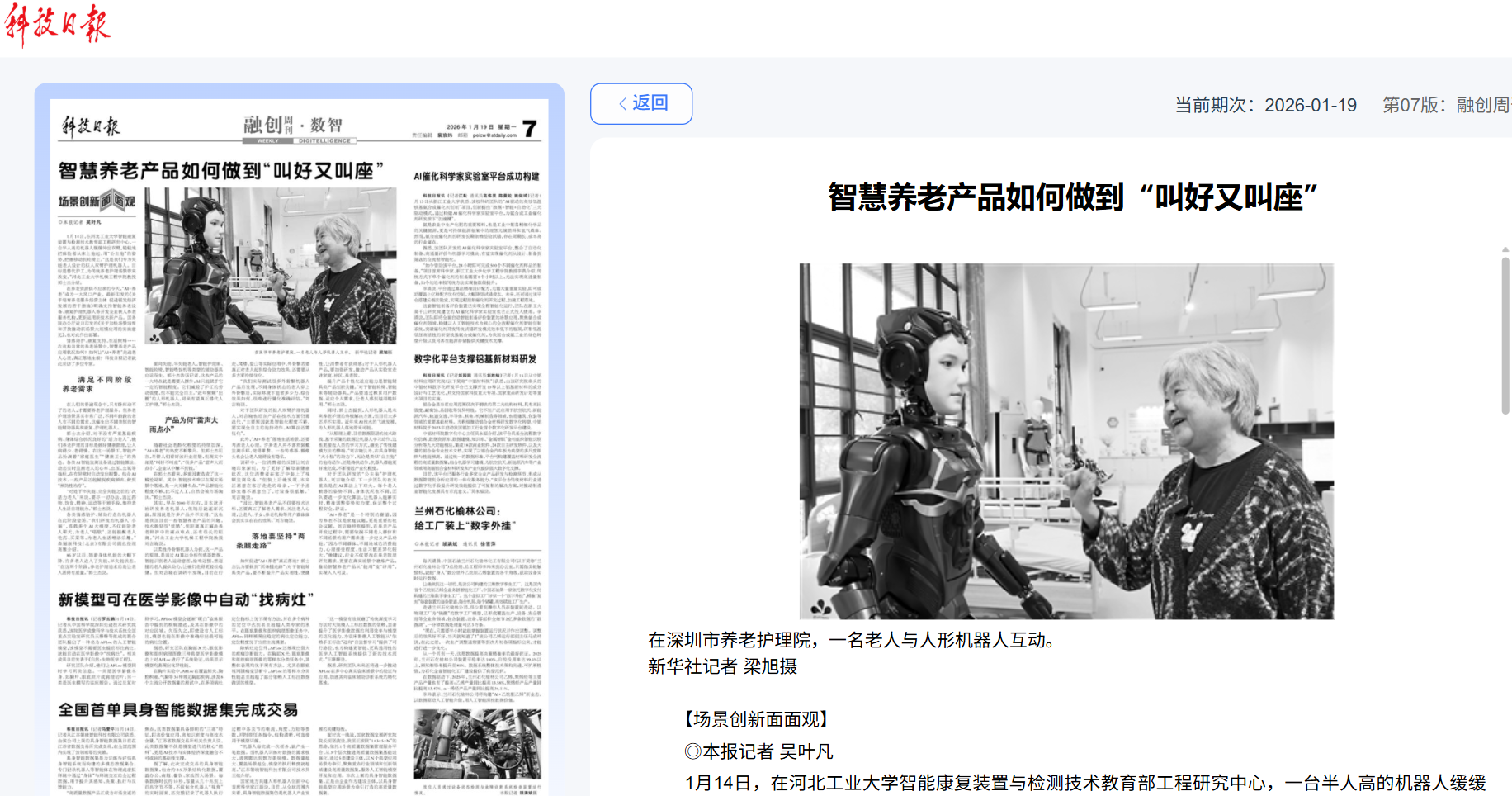Click the page number 7 in newspaper preview
1512x796 pixels.
click(529, 128)
